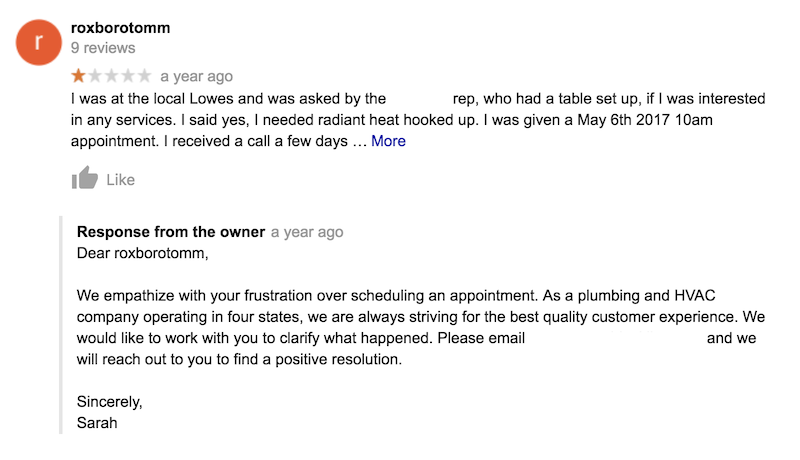Click the 'Sarah' signature
Image resolution: width=800 pixels, height=460 pixels.
tap(97, 423)
